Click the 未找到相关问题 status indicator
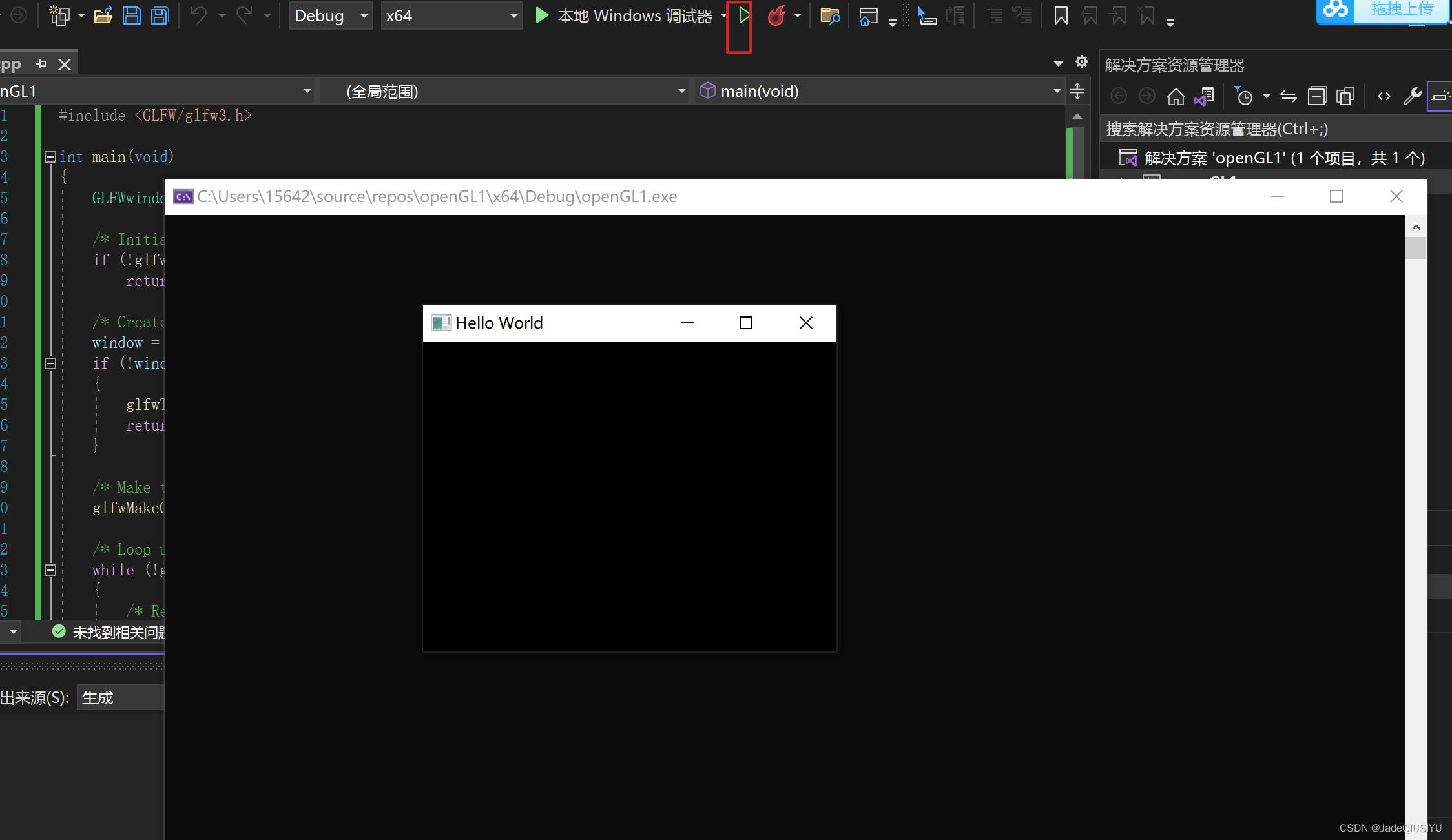The image size is (1452, 840). click(109, 632)
